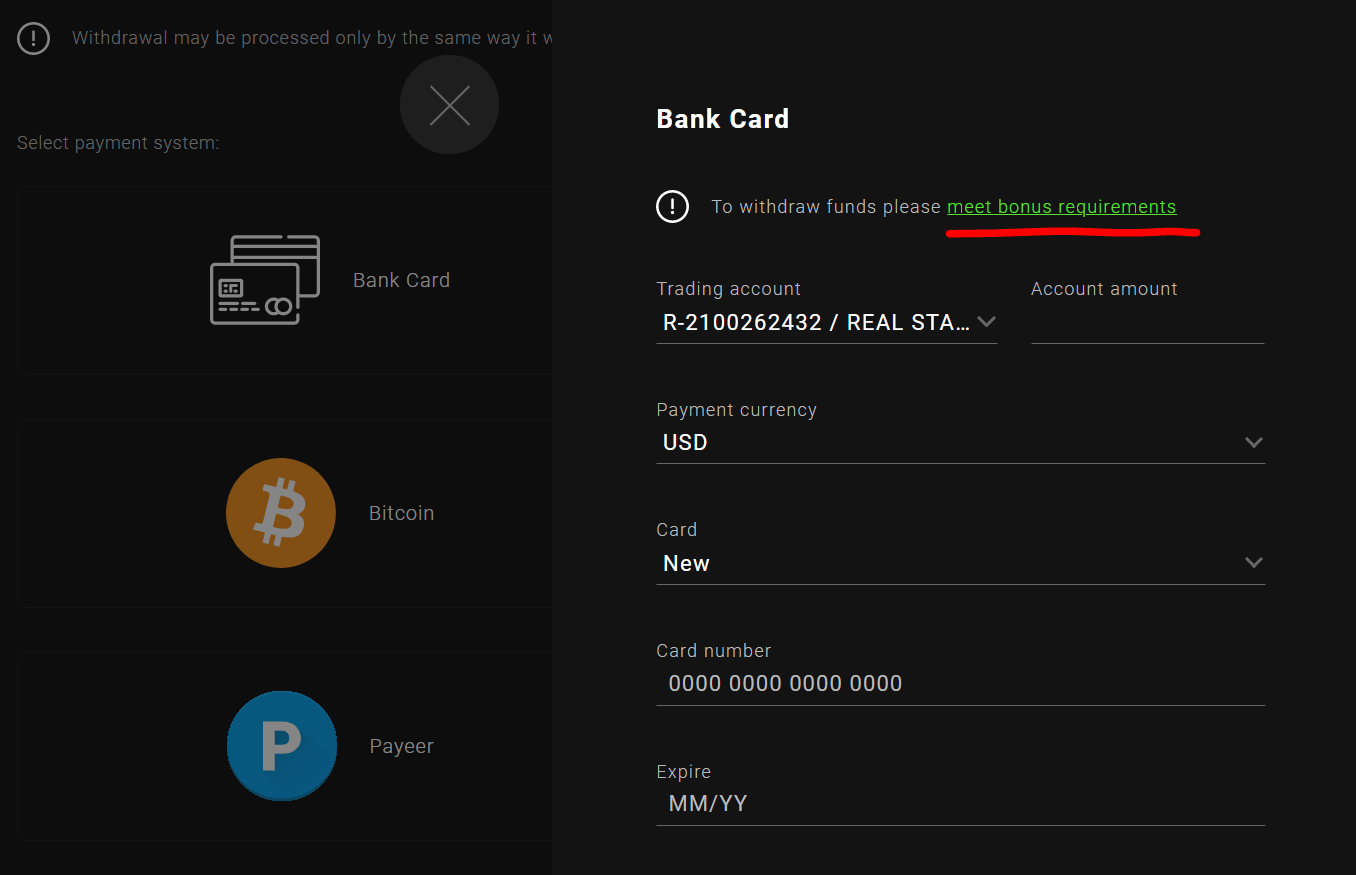Focus the Card number input field
Image resolution: width=1356 pixels, height=875 pixels.
click(x=961, y=684)
